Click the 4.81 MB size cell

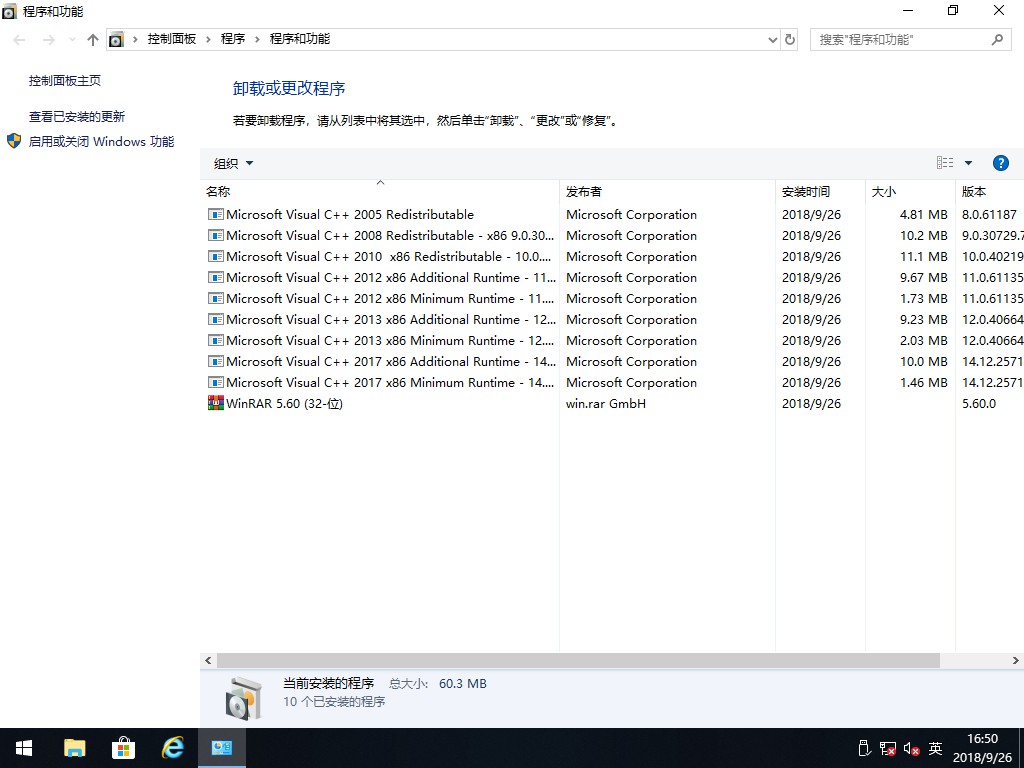923,214
